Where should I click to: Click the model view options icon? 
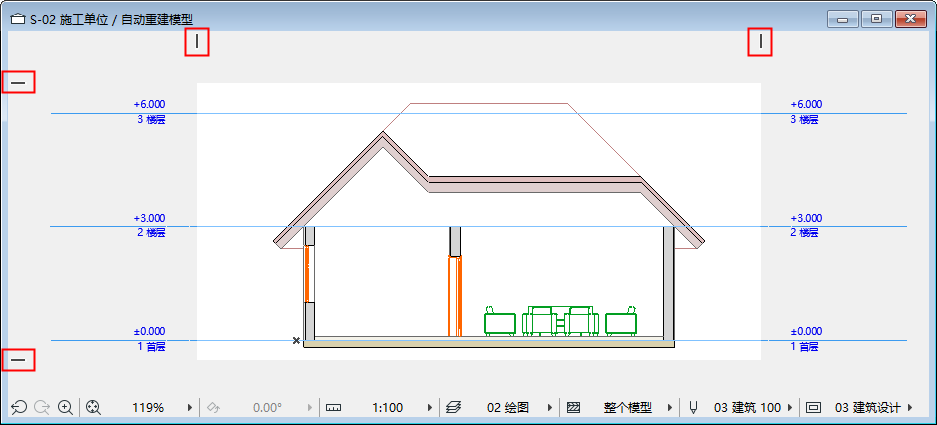click(813, 408)
